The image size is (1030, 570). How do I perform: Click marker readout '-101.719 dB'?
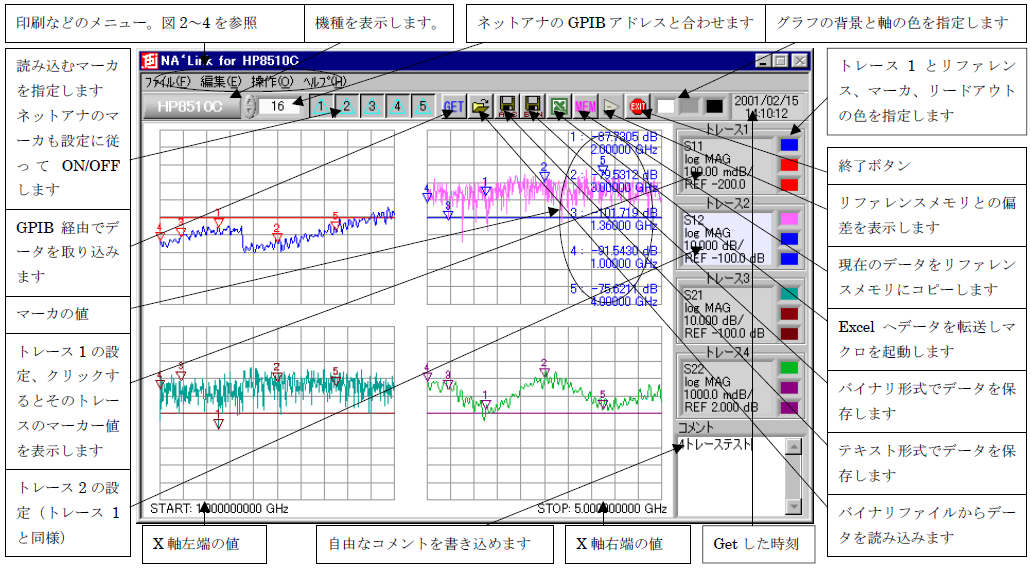625,213
